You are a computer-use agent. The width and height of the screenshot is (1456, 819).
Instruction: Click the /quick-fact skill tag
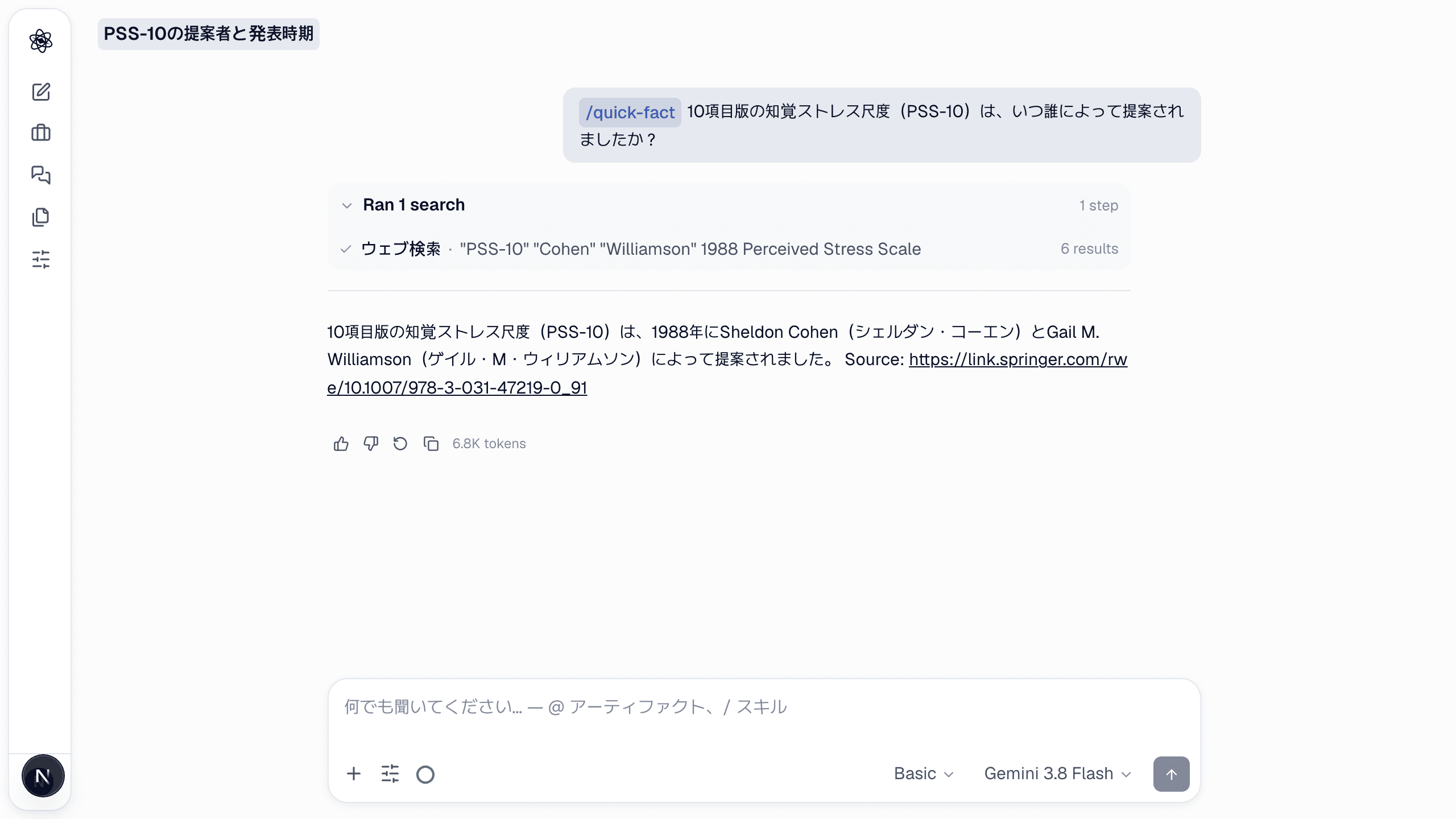tap(630, 113)
